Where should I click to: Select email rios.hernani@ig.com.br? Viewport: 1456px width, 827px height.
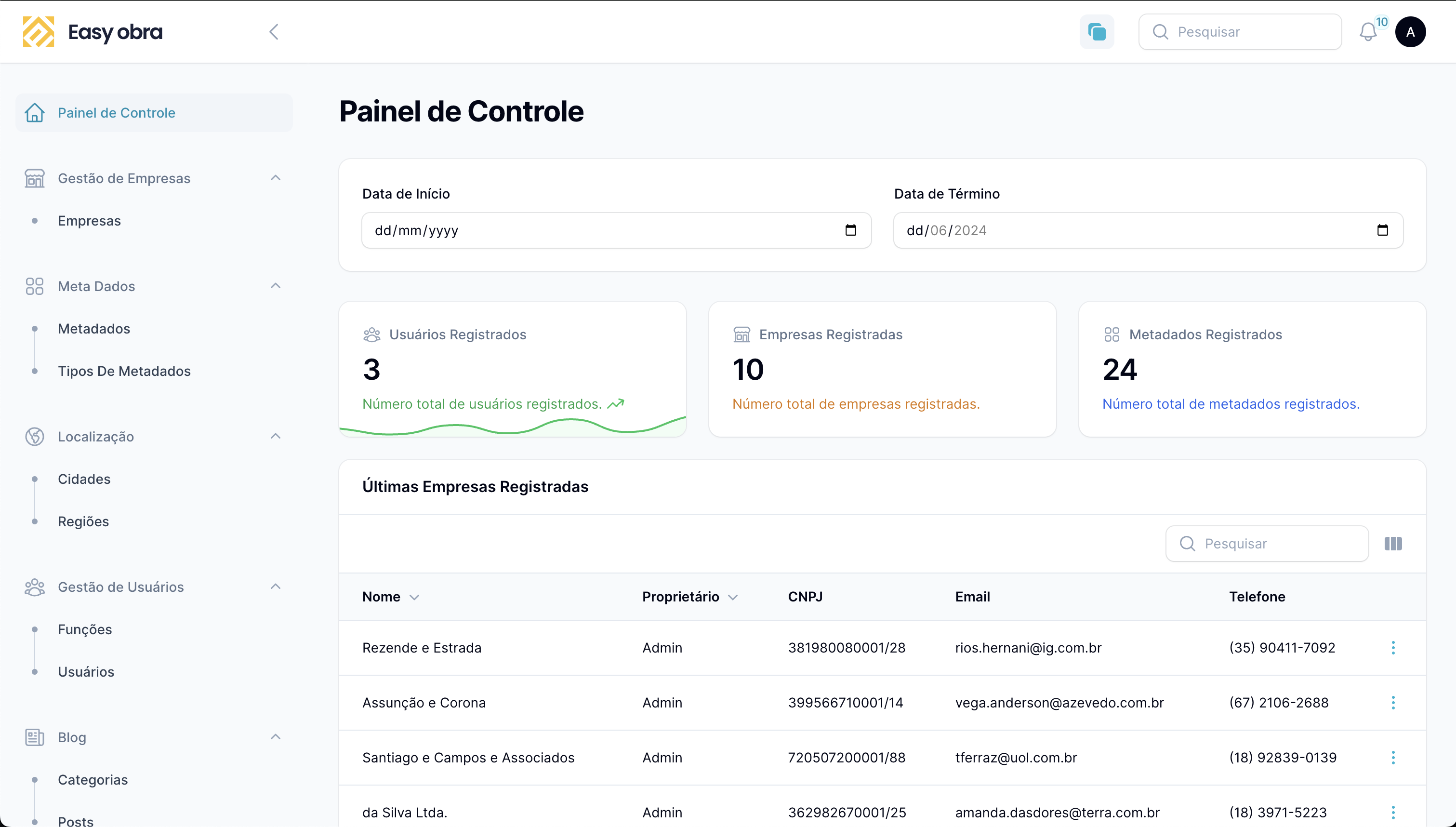pos(1028,648)
